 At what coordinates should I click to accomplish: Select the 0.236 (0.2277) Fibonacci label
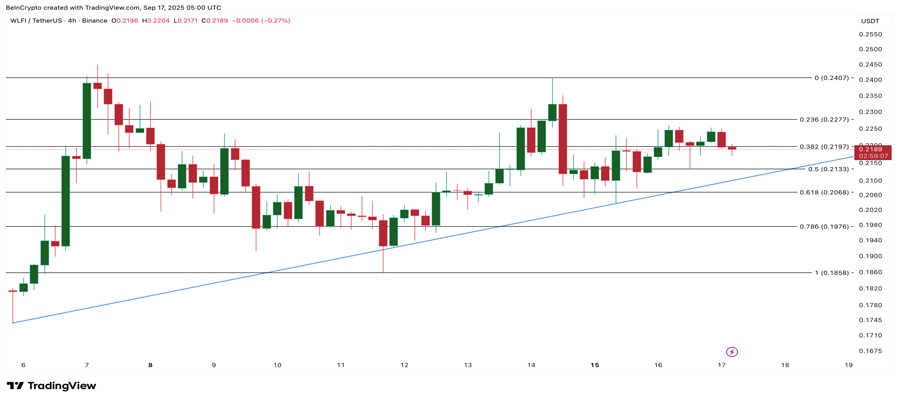[x=826, y=119]
